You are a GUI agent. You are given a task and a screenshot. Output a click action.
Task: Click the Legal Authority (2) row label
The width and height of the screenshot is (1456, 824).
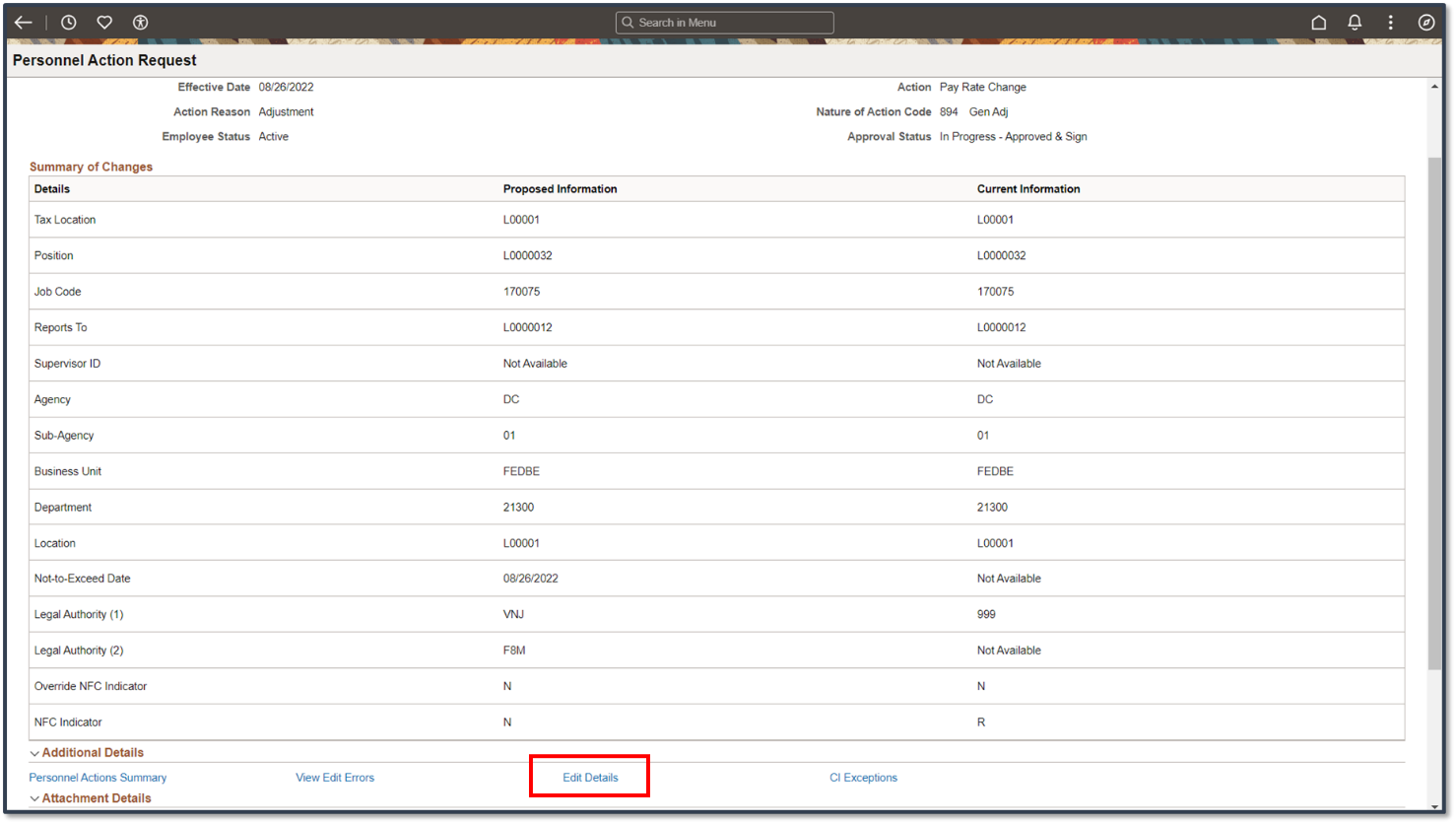pyautogui.click(x=79, y=652)
